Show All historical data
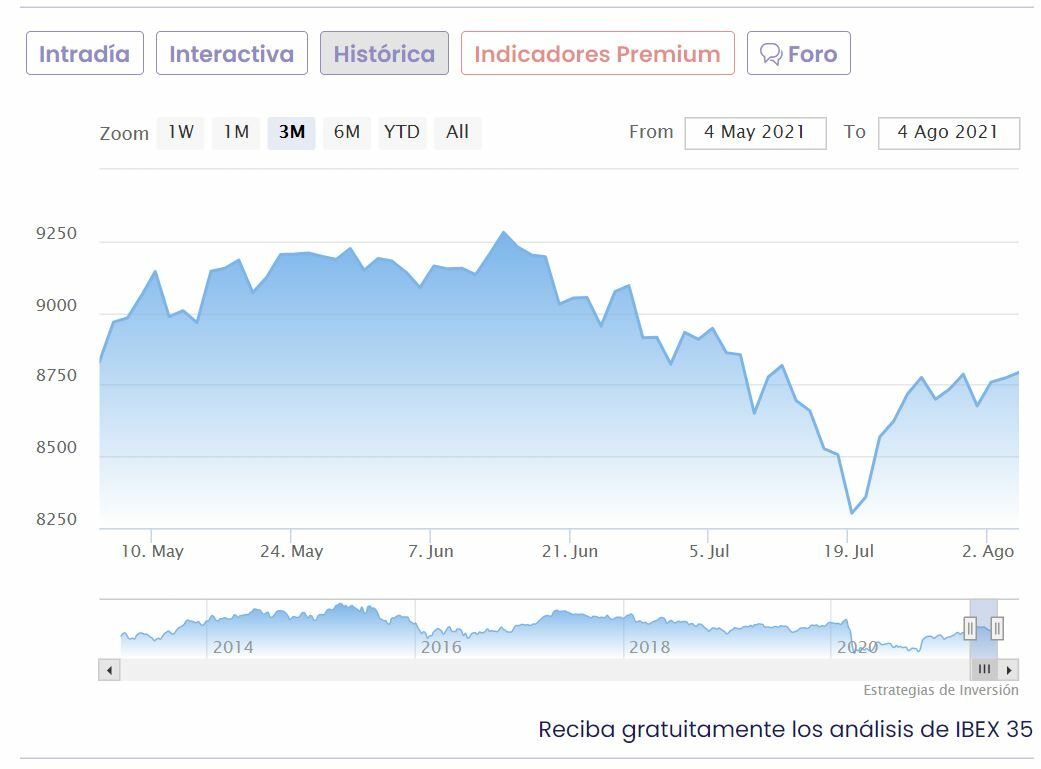The width and height of the screenshot is (1041, 769). (457, 132)
